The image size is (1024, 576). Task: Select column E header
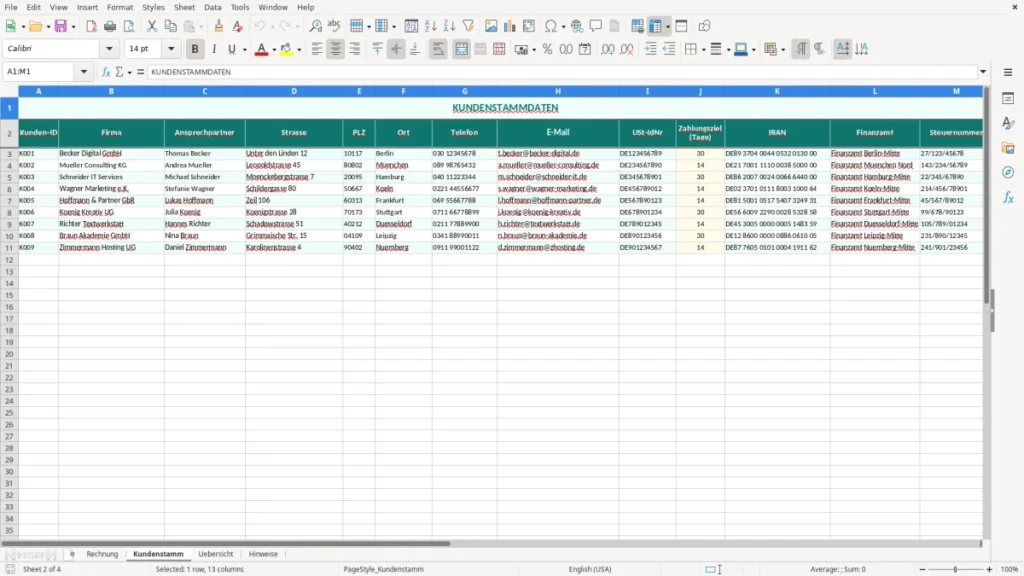(359, 91)
